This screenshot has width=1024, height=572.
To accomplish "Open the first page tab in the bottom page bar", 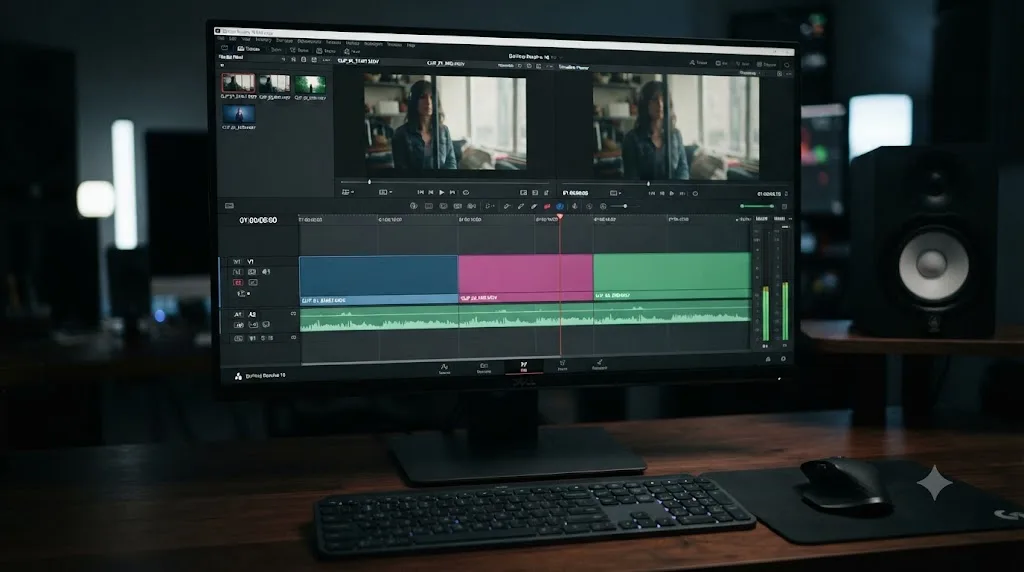I will [444, 369].
